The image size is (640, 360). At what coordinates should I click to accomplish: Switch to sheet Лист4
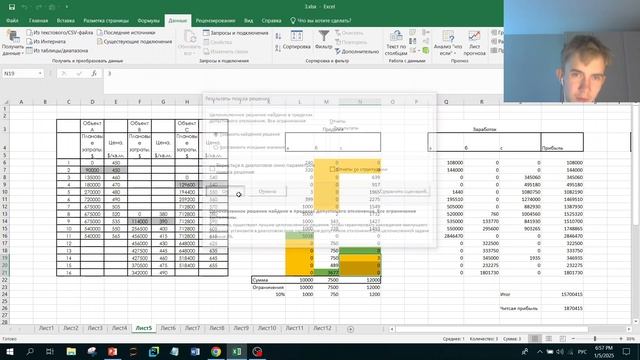tap(119, 328)
